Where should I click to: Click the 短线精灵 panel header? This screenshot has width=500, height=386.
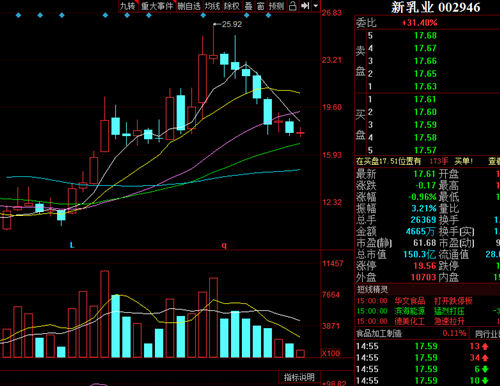click(x=372, y=289)
